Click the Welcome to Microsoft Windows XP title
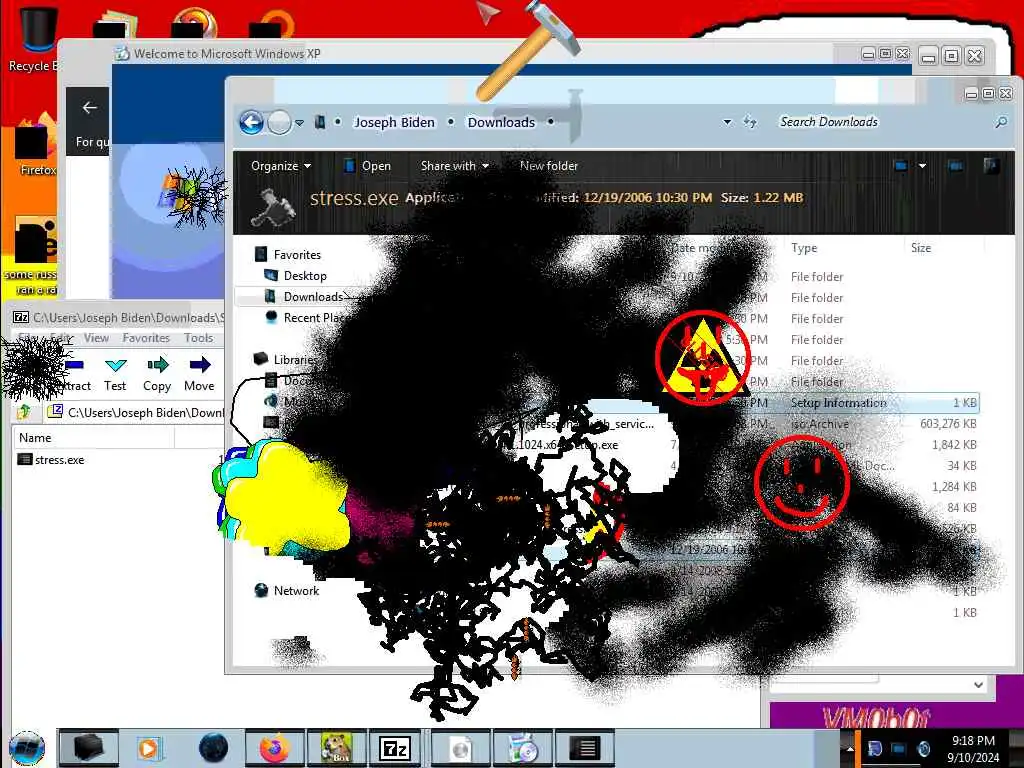 [x=227, y=54]
